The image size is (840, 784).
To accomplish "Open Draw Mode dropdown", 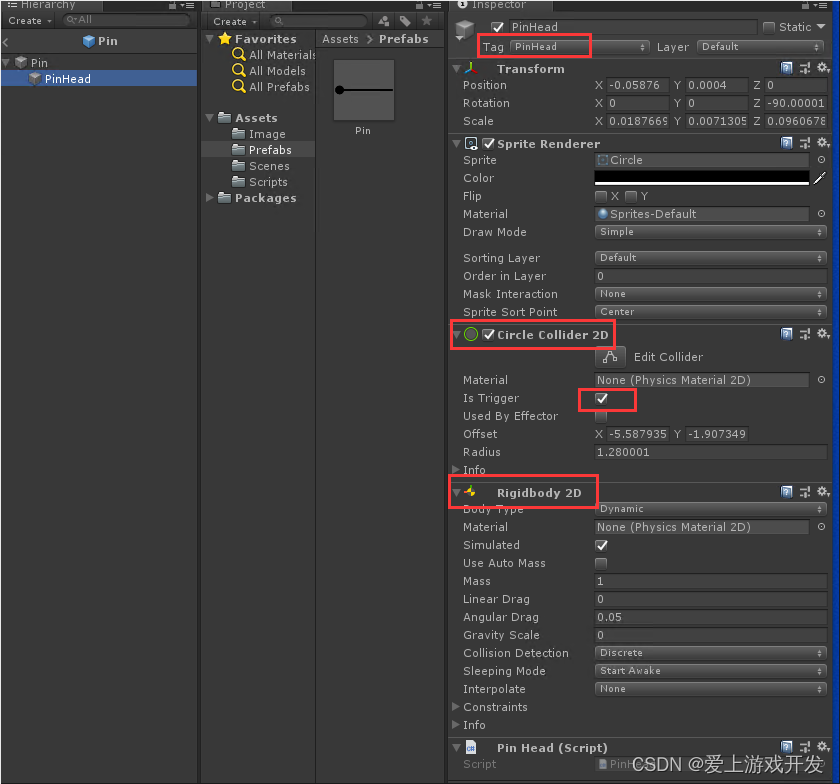I will pos(710,232).
